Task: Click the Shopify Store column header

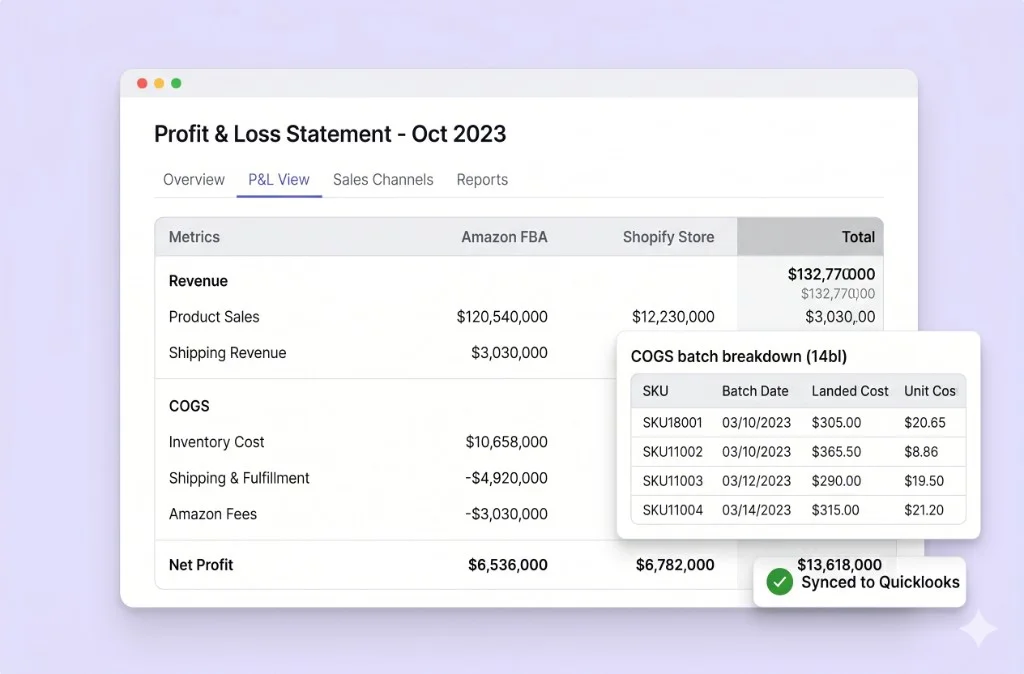Action: click(668, 237)
